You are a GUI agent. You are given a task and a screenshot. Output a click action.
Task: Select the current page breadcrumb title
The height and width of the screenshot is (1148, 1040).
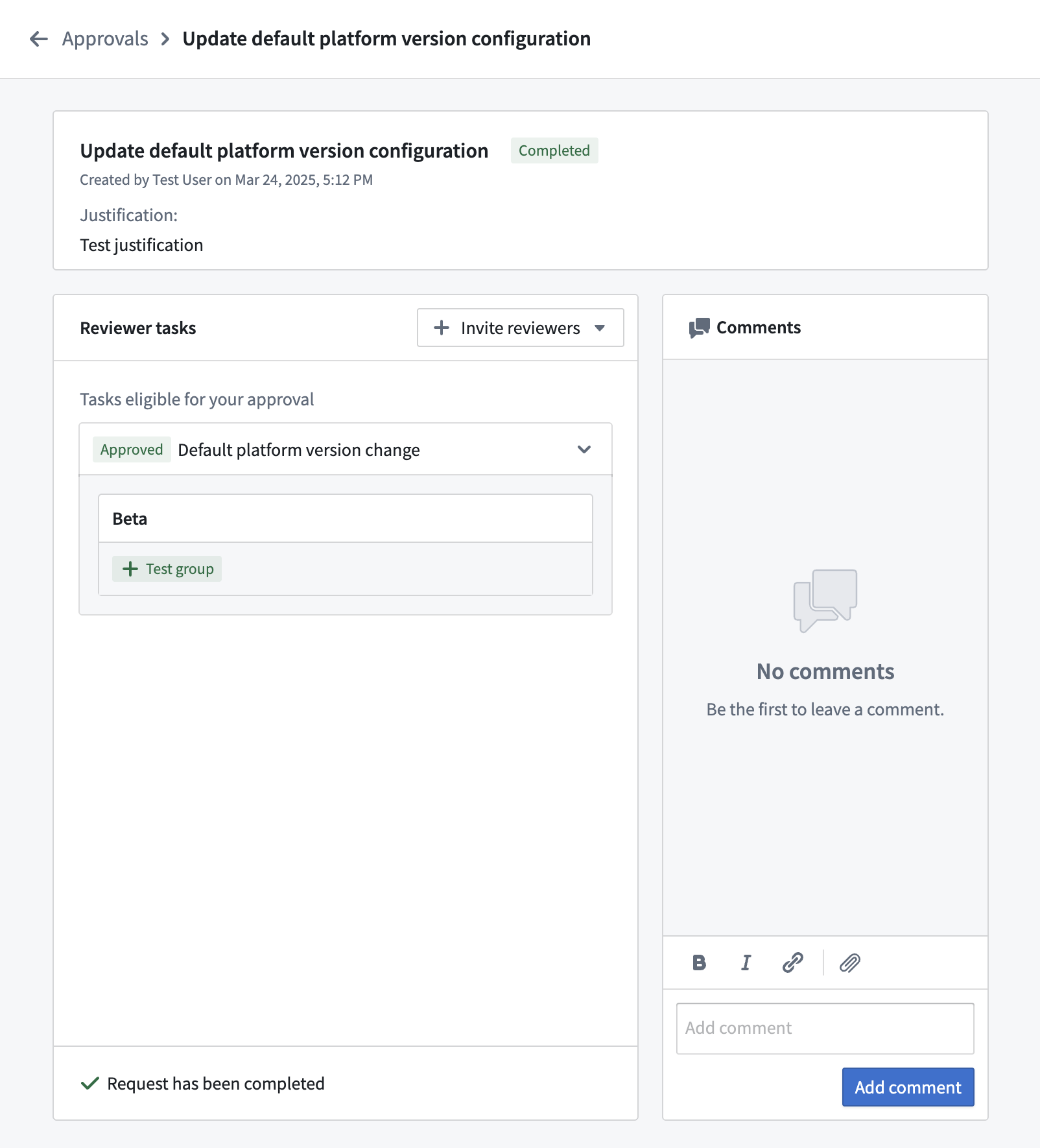tap(386, 39)
